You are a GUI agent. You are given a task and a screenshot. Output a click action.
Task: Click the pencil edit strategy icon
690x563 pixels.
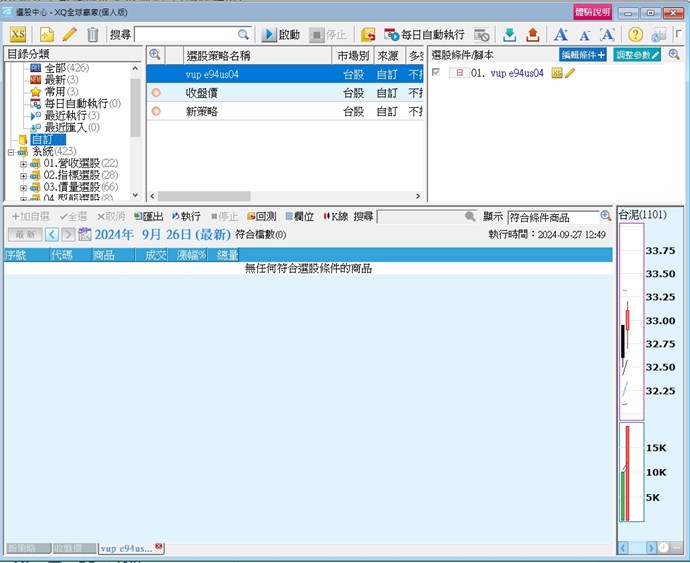70,34
